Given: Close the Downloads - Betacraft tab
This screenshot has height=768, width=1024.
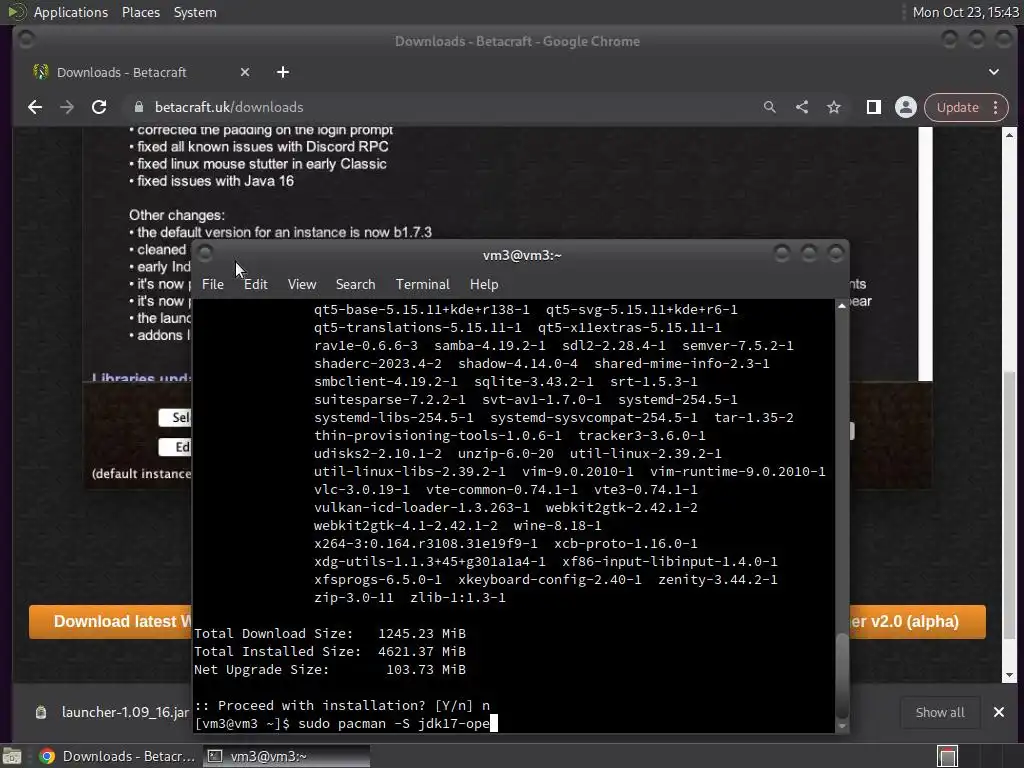Looking at the screenshot, I should coord(245,72).
